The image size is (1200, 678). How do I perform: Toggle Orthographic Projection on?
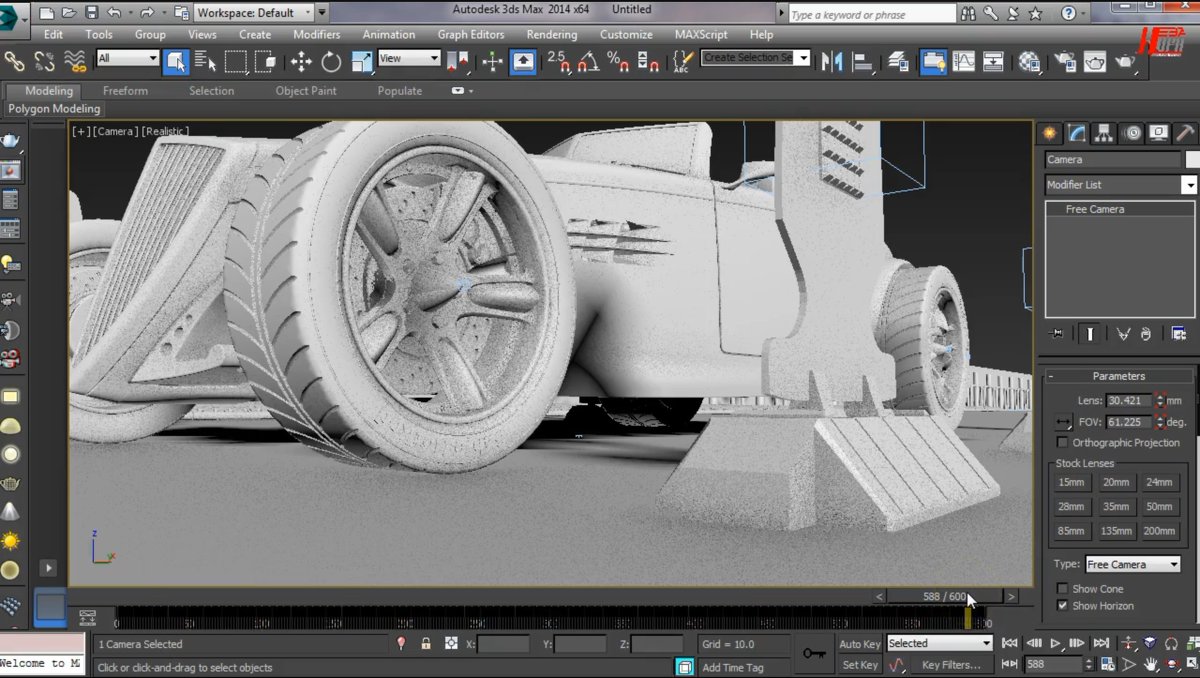pos(1063,442)
